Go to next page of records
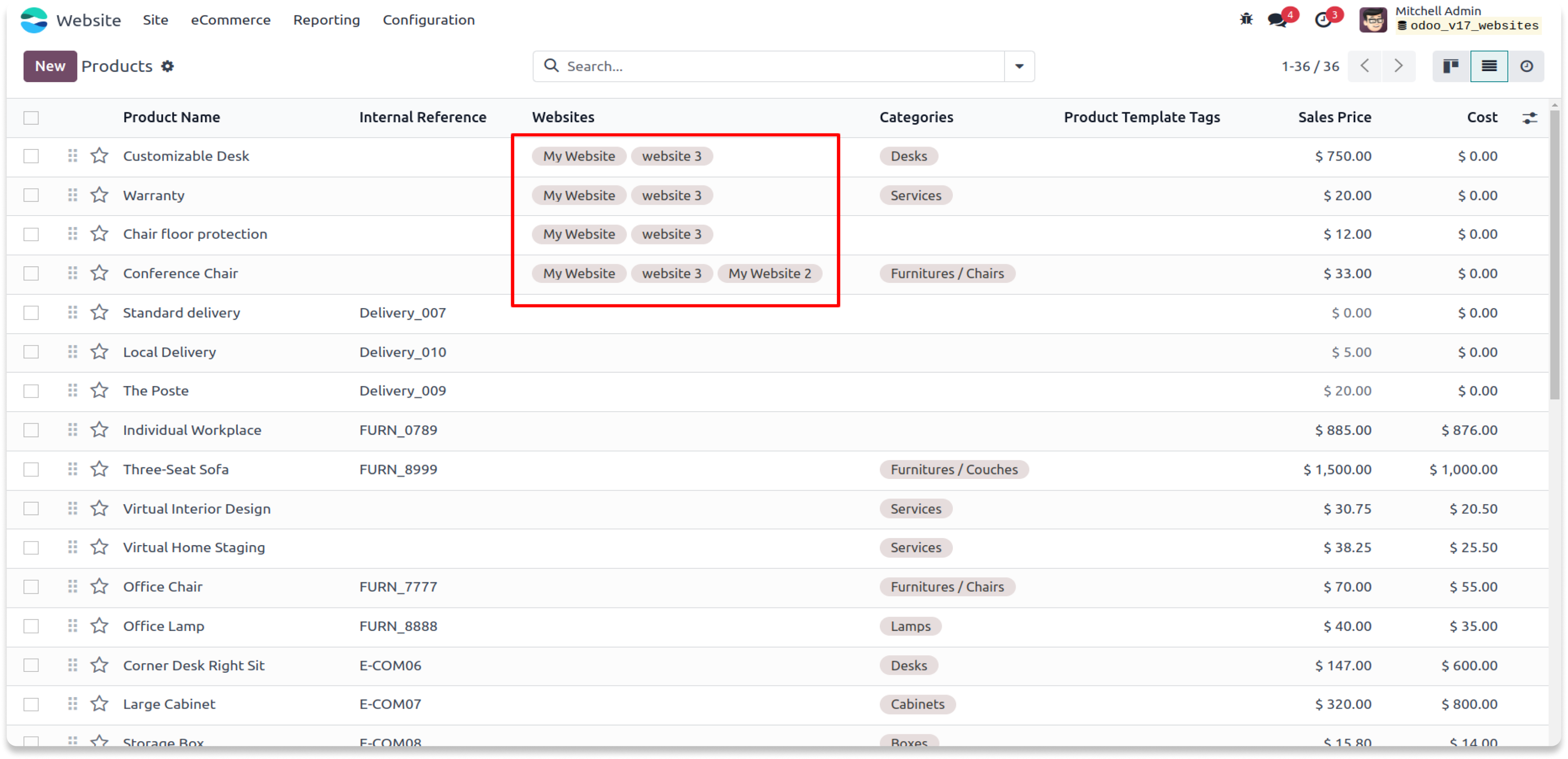This screenshot has height=759, width=1568. tap(1398, 66)
